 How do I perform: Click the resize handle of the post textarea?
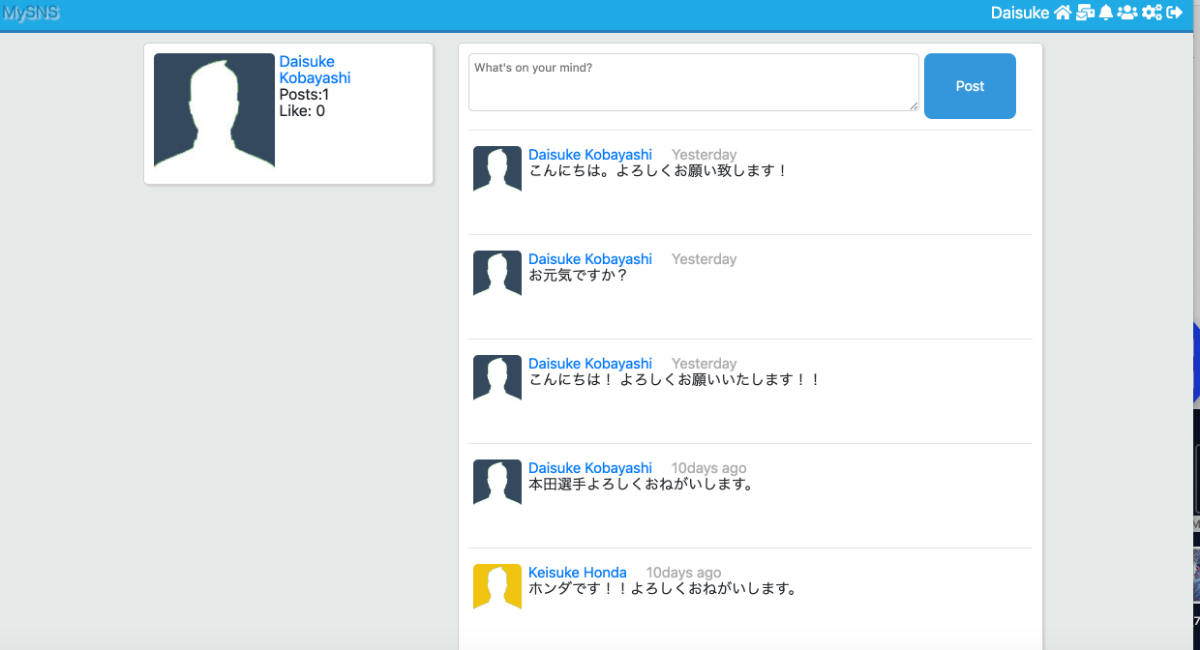coord(913,105)
